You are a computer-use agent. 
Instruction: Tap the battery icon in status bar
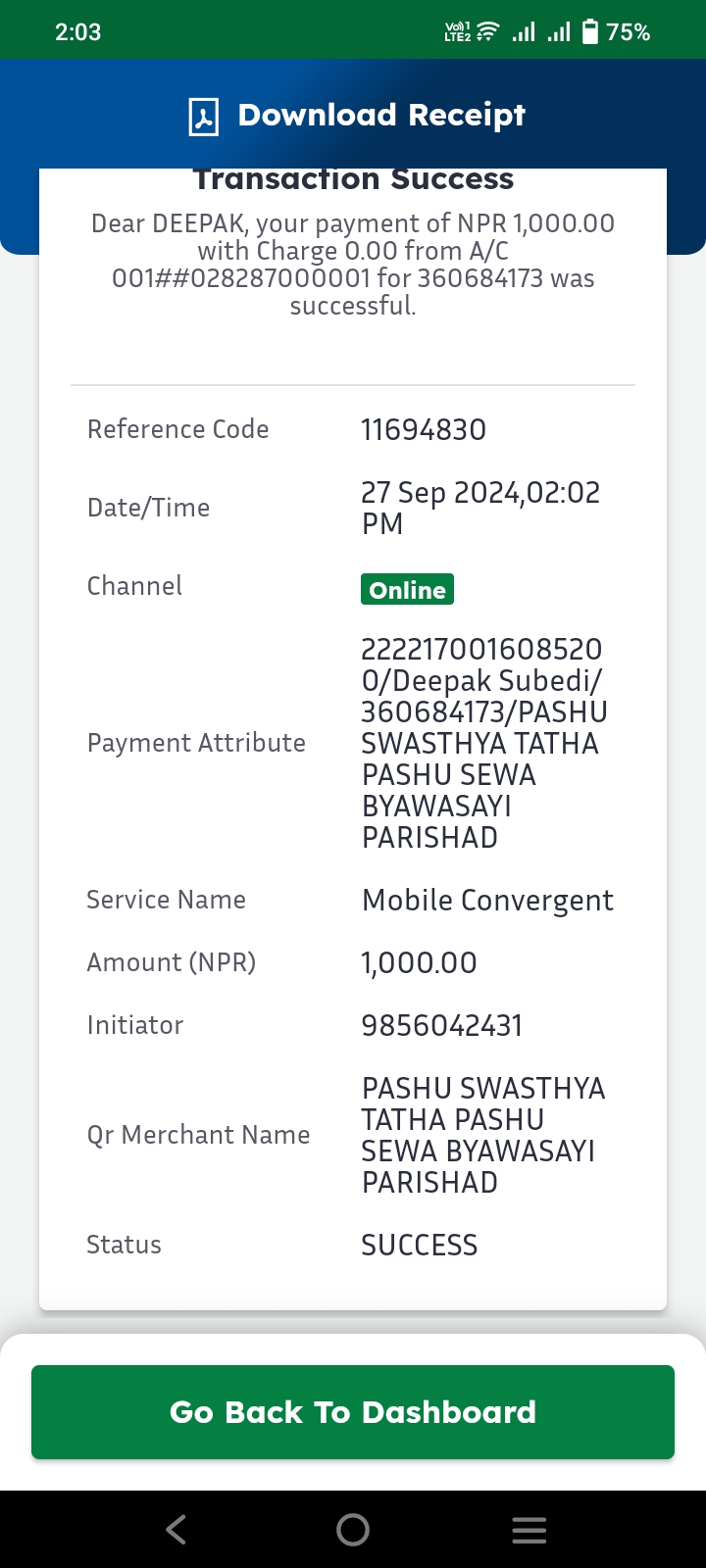coord(590,31)
